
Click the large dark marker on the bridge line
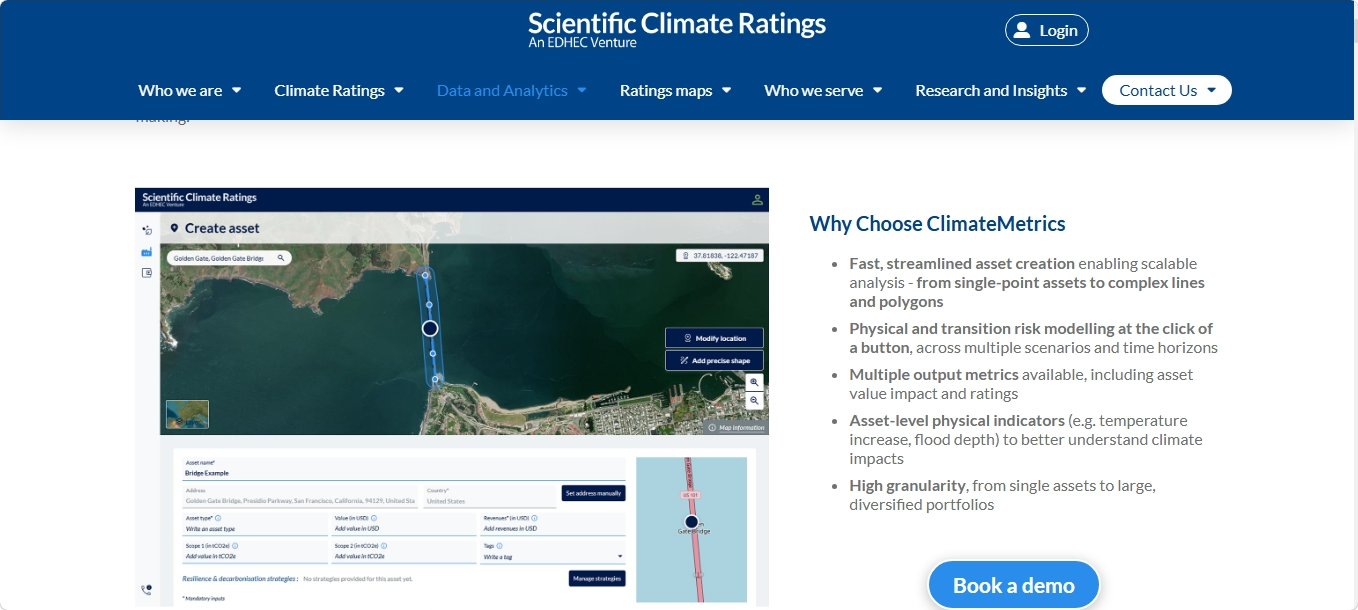click(430, 328)
